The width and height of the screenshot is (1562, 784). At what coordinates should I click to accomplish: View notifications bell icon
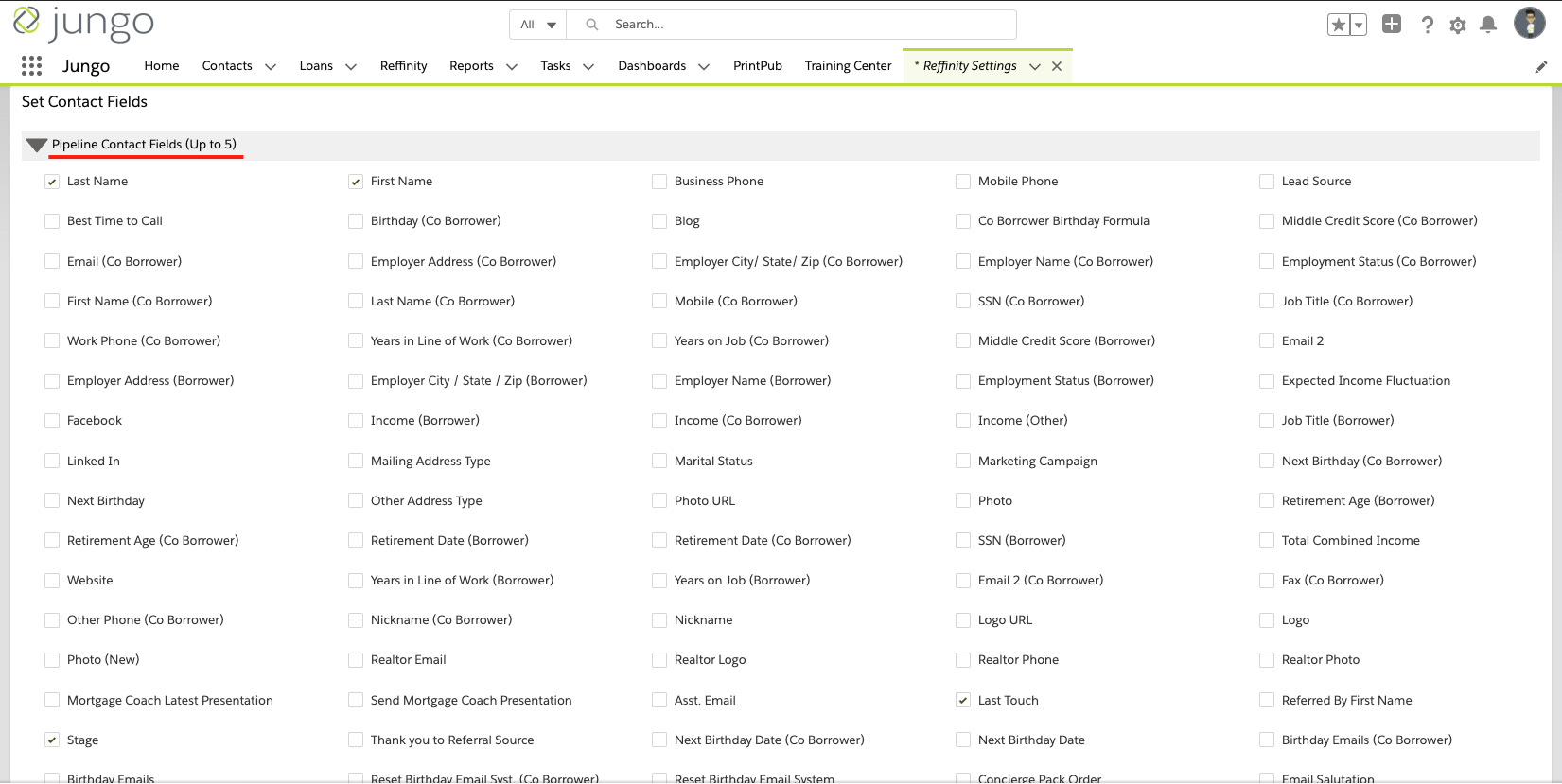(x=1487, y=26)
